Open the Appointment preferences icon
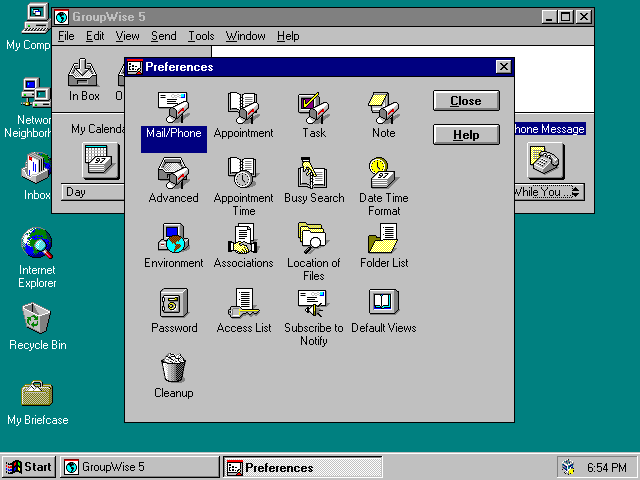The height and width of the screenshot is (480, 640). [x=243, y=108]
